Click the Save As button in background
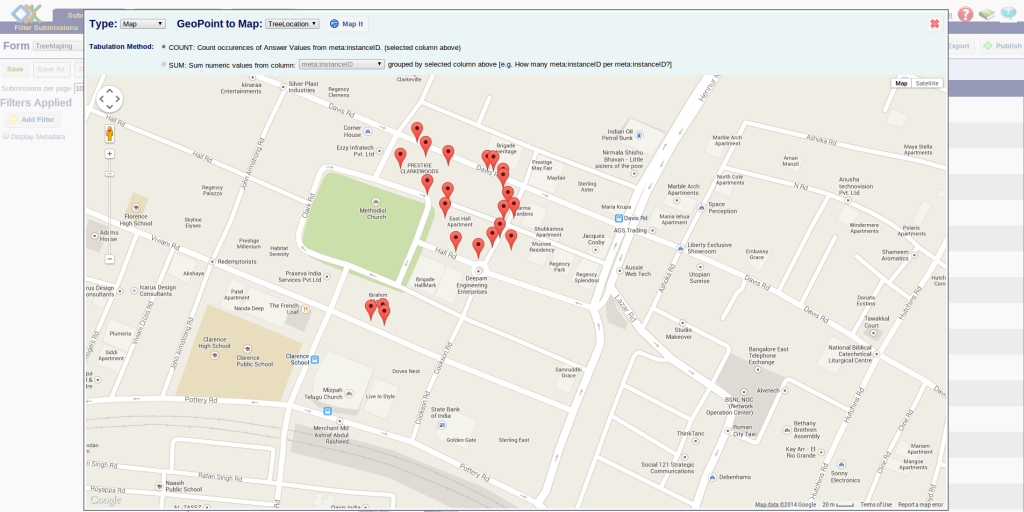Viewport: 1024px width, 512px height. (x=50, y=69)
